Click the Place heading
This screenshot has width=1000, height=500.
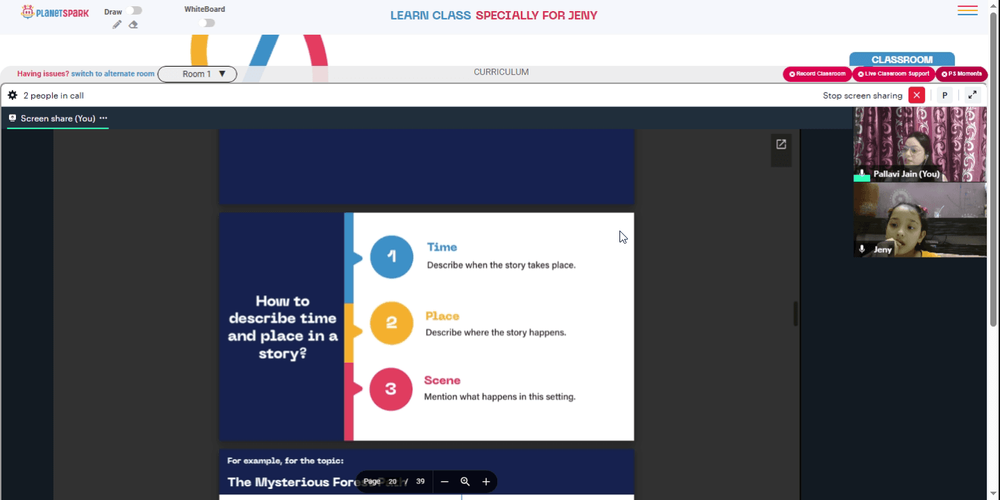pyautogui.click(x=442, y=316)
